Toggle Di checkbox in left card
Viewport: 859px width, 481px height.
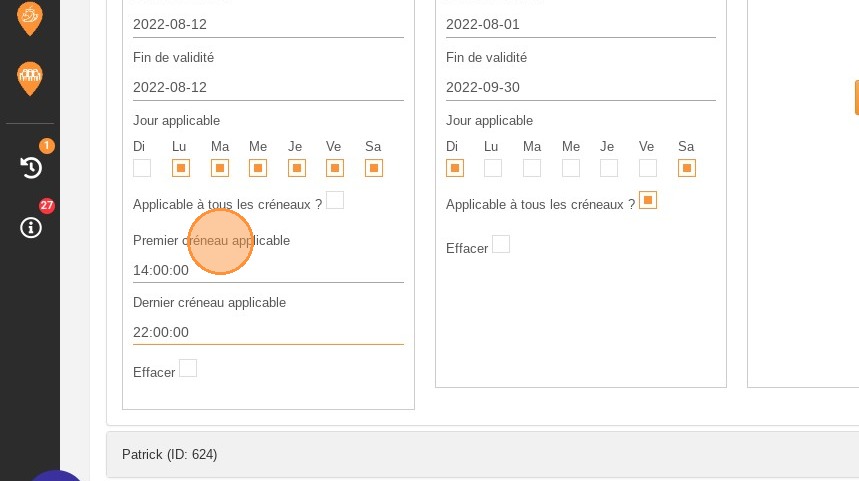click(142, 168)
